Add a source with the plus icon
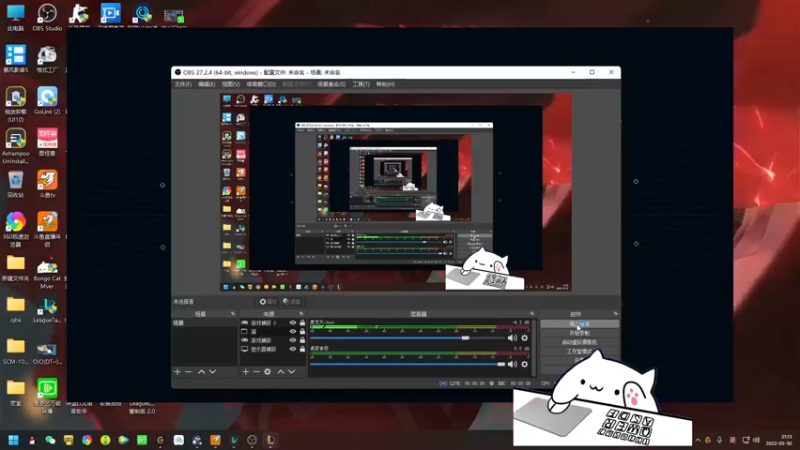Image resolution: width=800 pixels, height=450 pixels. 245,371
